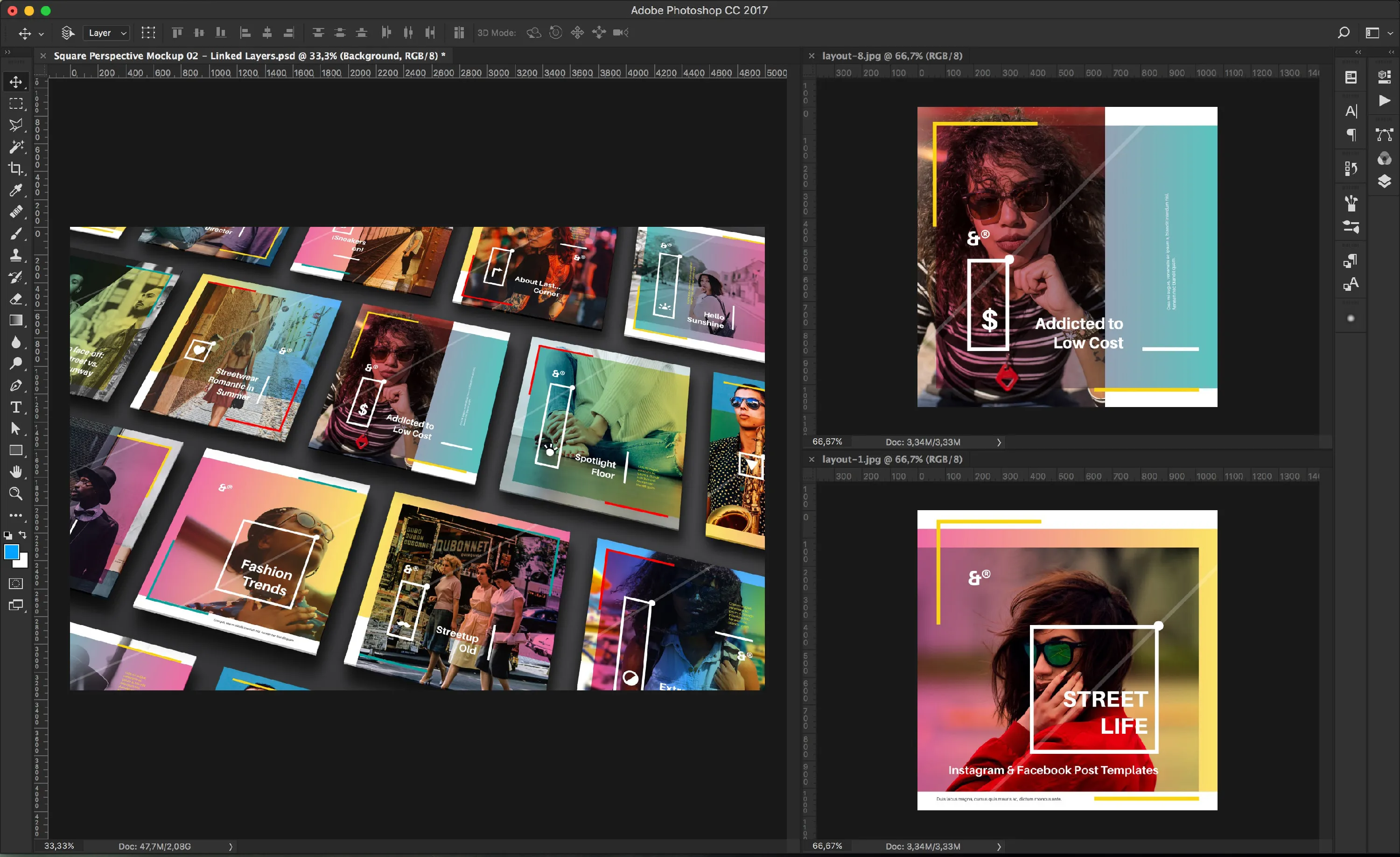Open the Layers panel icon
The image size is (1400, 857).
1384,181
